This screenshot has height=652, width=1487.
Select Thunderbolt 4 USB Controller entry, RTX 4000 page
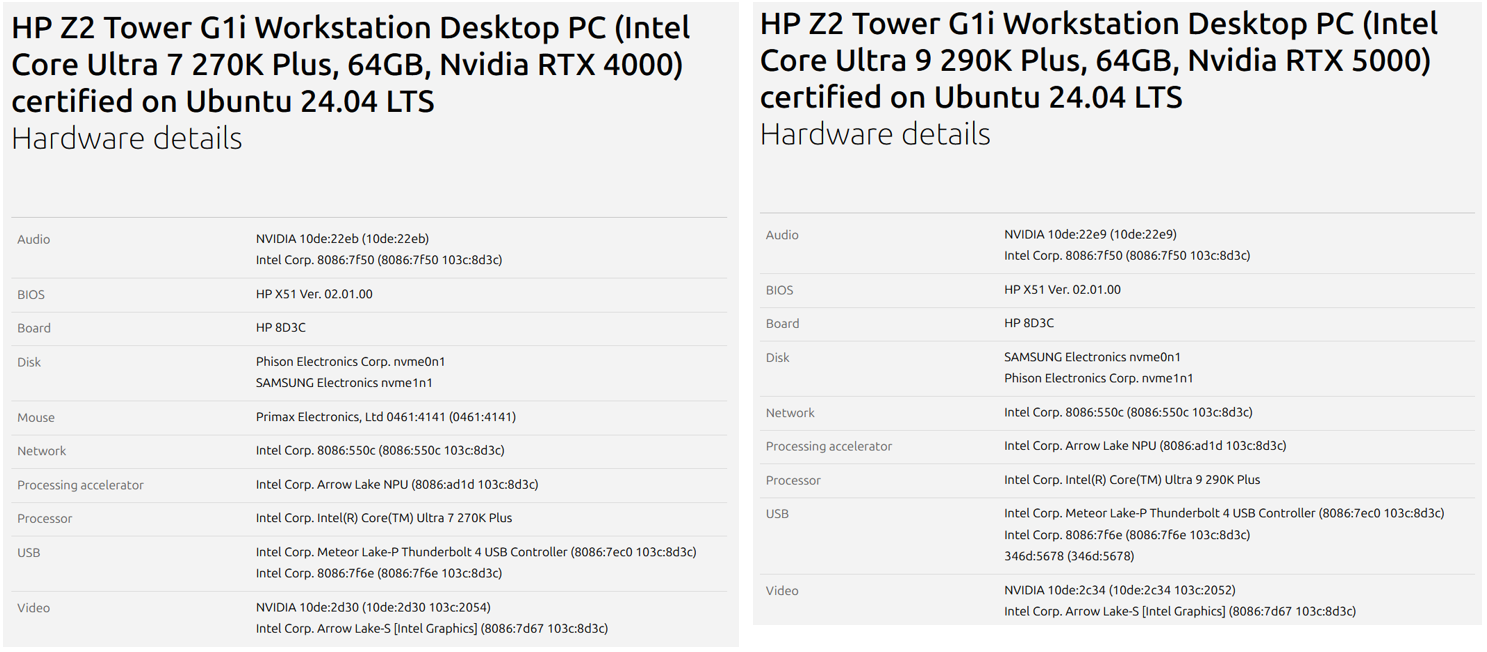(476, 552)
